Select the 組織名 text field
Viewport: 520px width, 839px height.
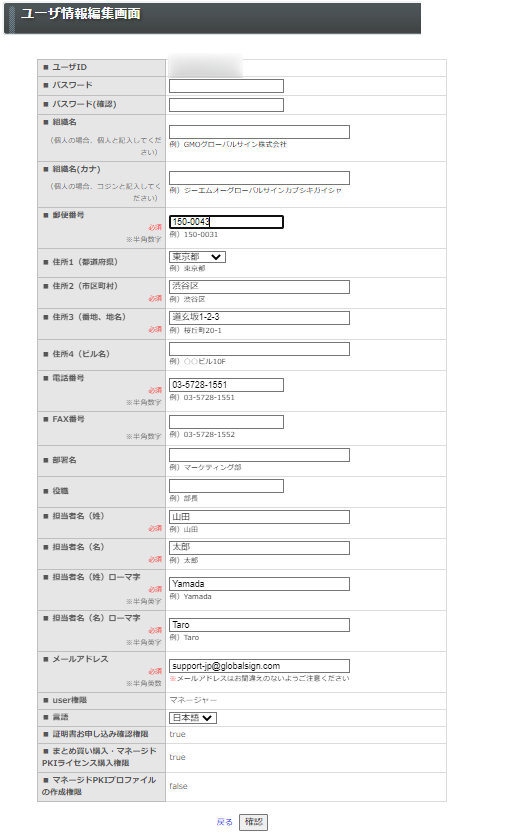tap(259, 132)
